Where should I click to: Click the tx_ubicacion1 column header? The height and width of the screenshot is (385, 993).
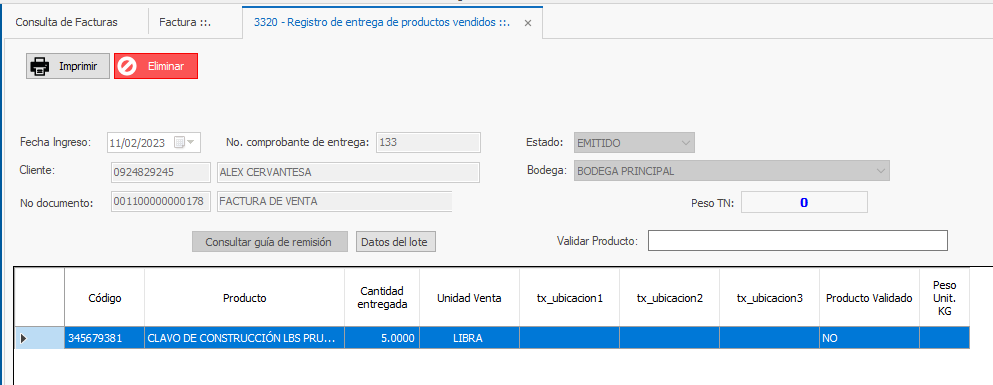coord(569,298)
